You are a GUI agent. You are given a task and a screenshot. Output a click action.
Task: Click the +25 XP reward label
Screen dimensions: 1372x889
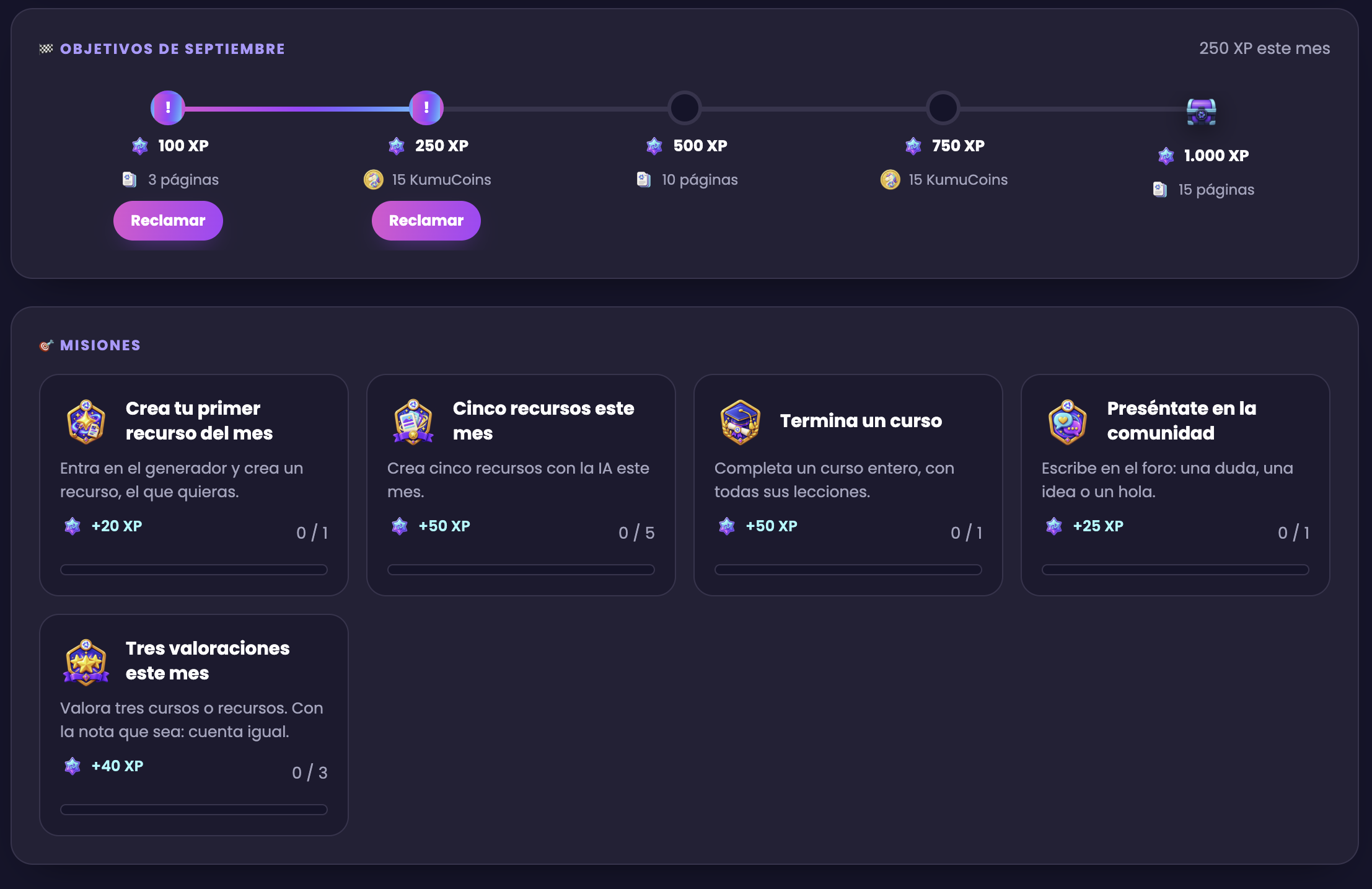(x=1098, y=526)
